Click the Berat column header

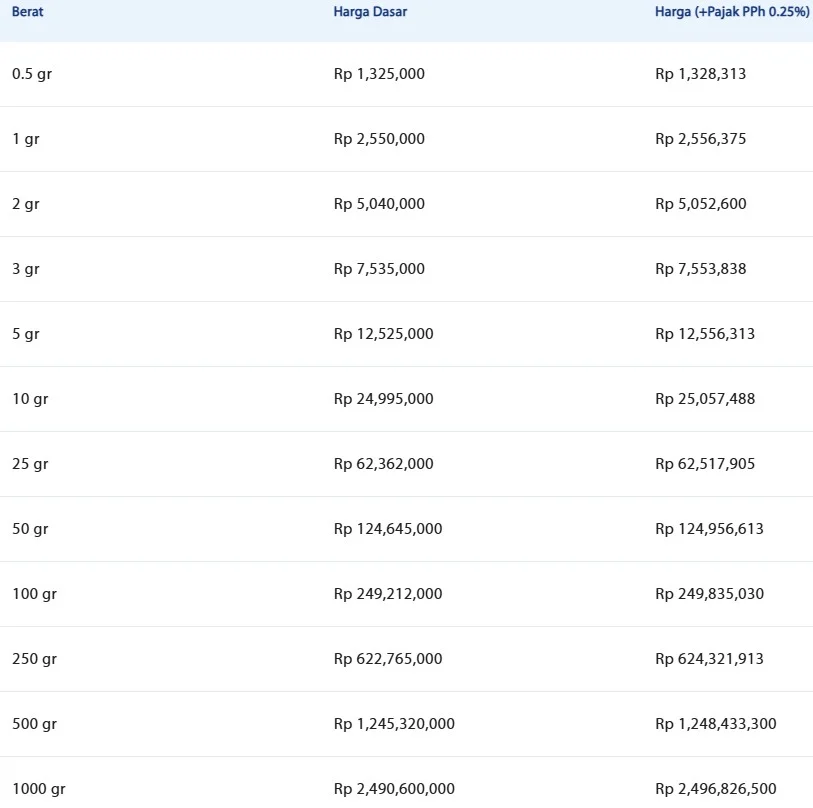click(27, 11)
